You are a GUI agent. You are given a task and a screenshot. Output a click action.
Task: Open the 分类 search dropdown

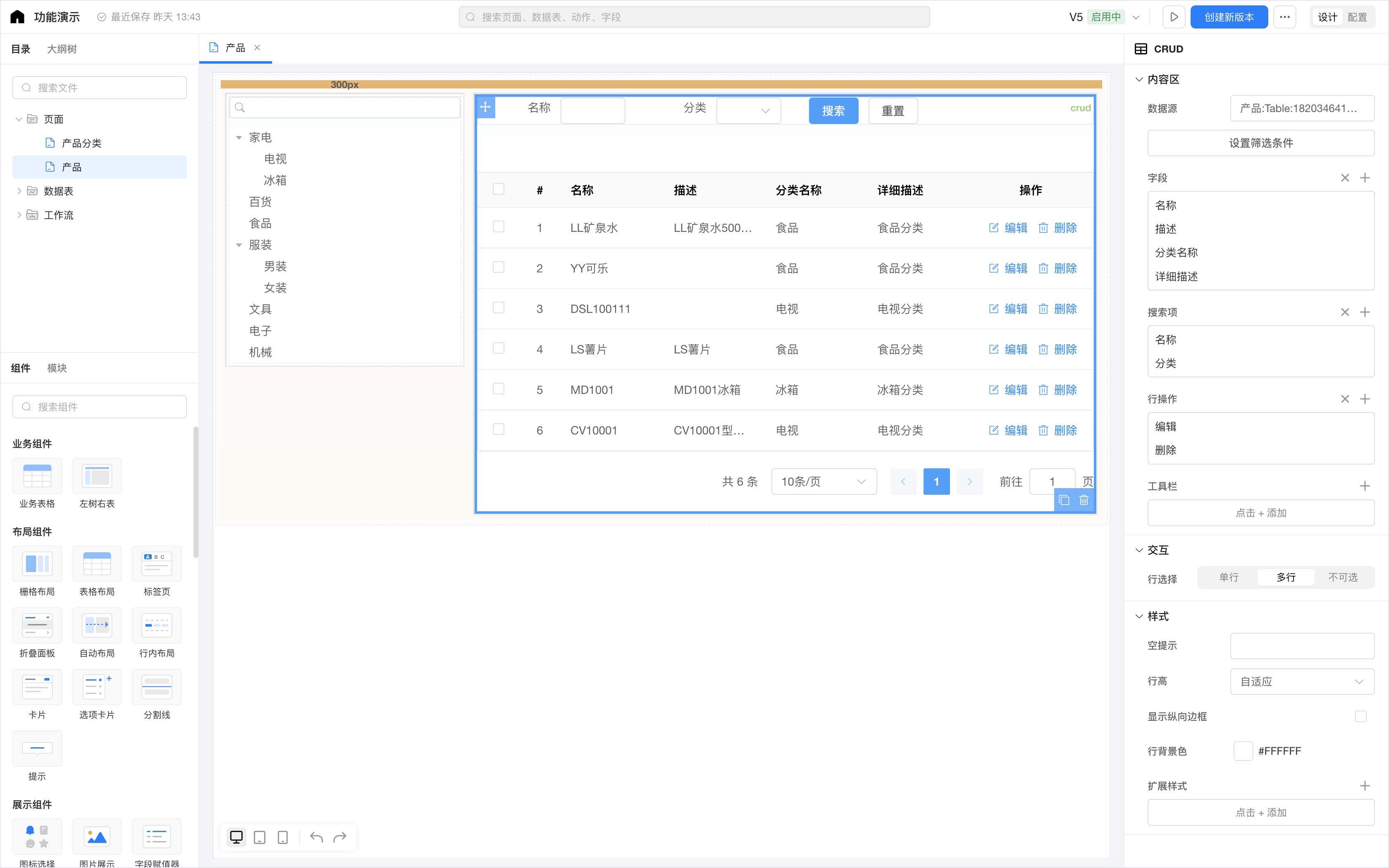pos(749,111)
